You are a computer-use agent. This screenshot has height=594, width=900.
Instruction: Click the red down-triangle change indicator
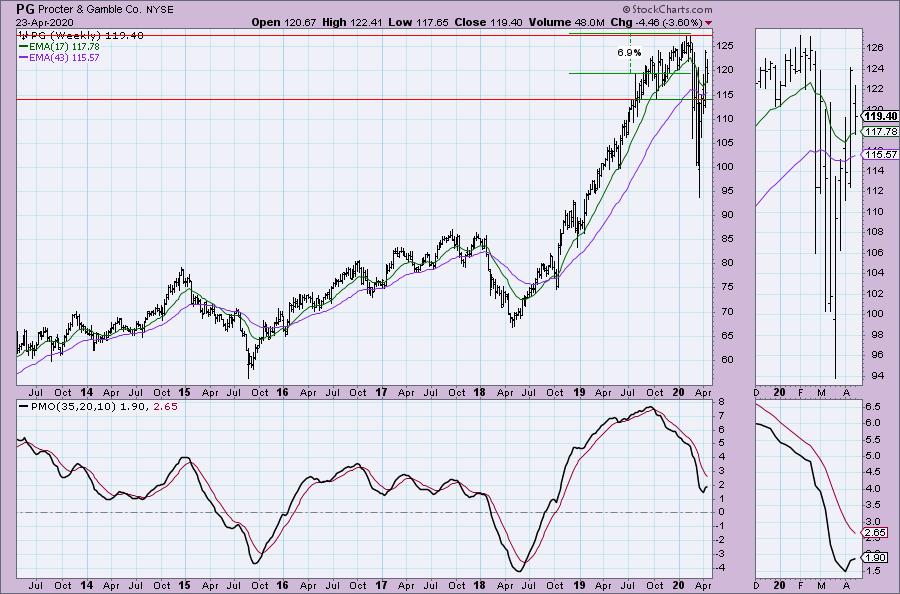[x=709, y=23]
